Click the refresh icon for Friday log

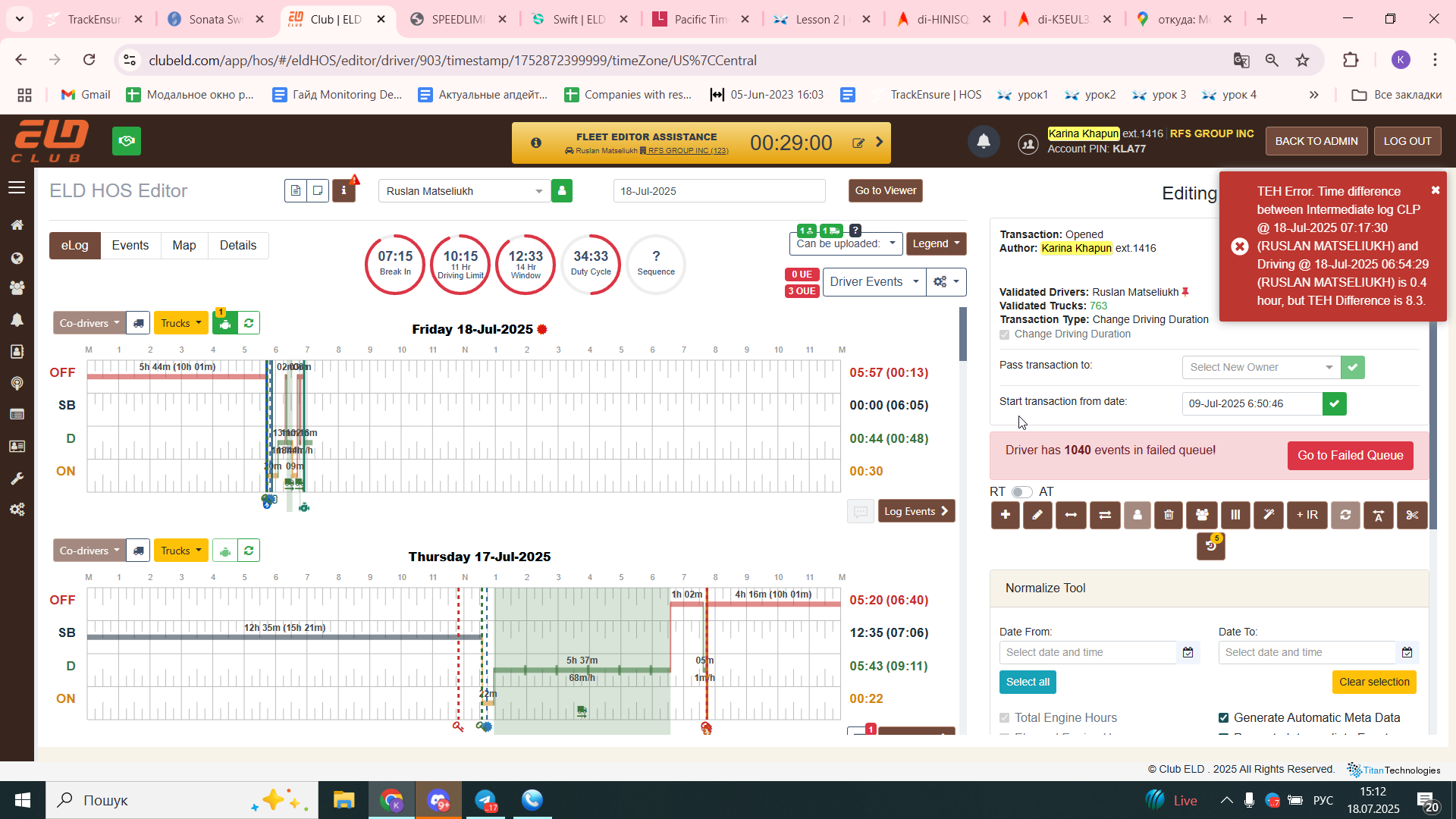pyautogui.click(x=249, y=323)
